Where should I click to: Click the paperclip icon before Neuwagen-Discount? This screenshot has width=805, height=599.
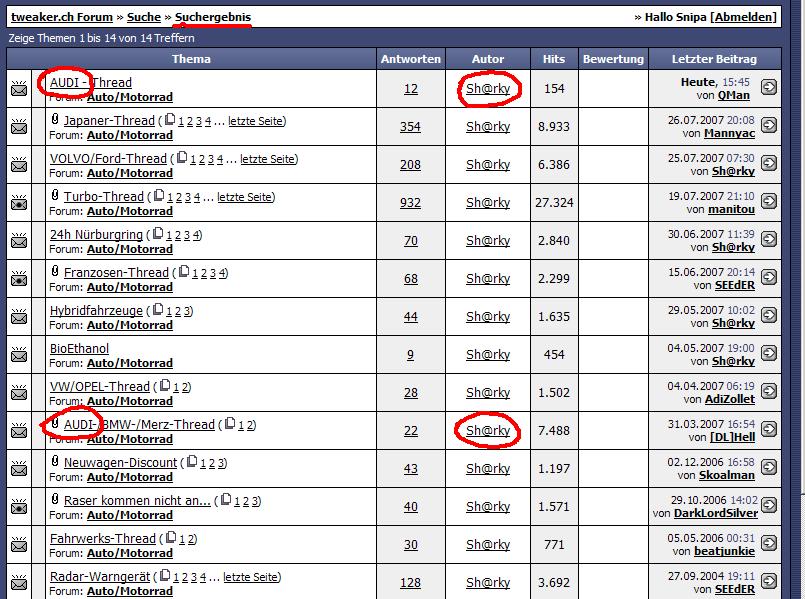tap(55, 462)
